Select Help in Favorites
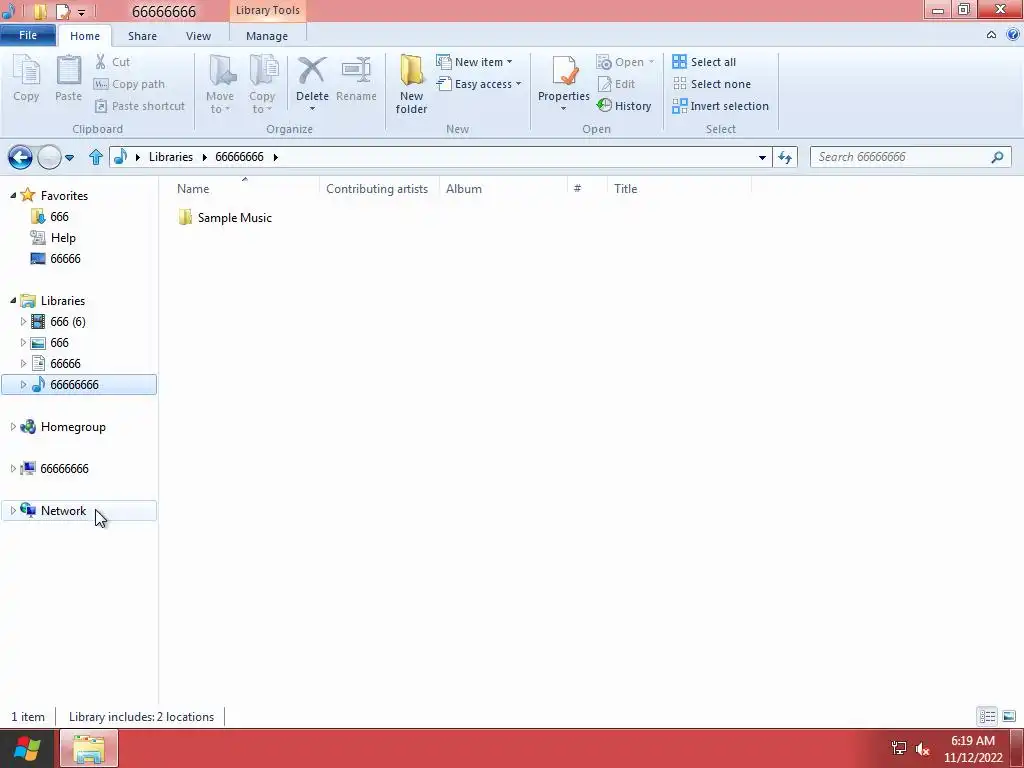Image resolution: width=1024 pixels, height=768 pixels. tap(63, 238)
